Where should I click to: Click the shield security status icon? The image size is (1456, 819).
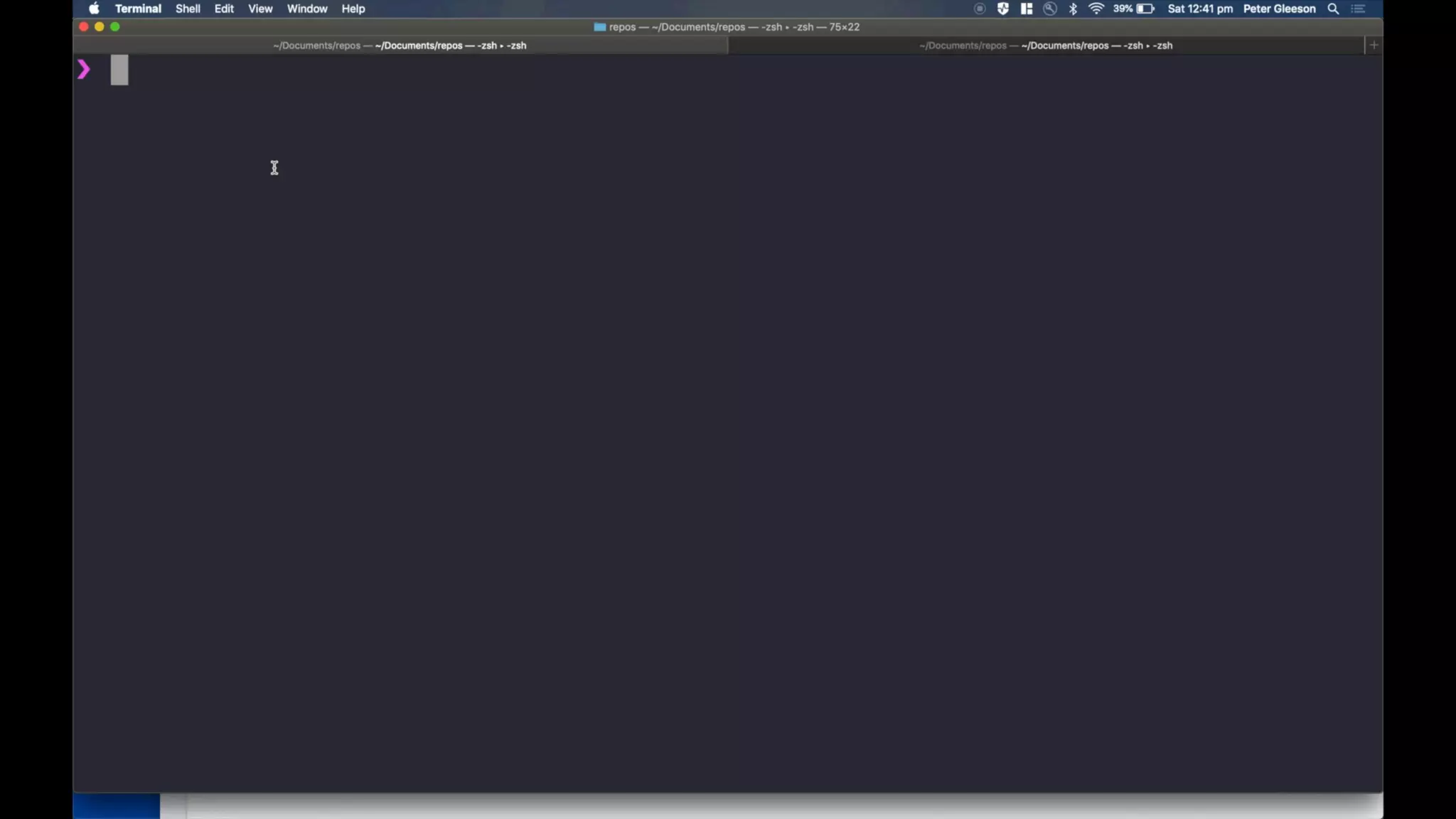[1002, 9]
